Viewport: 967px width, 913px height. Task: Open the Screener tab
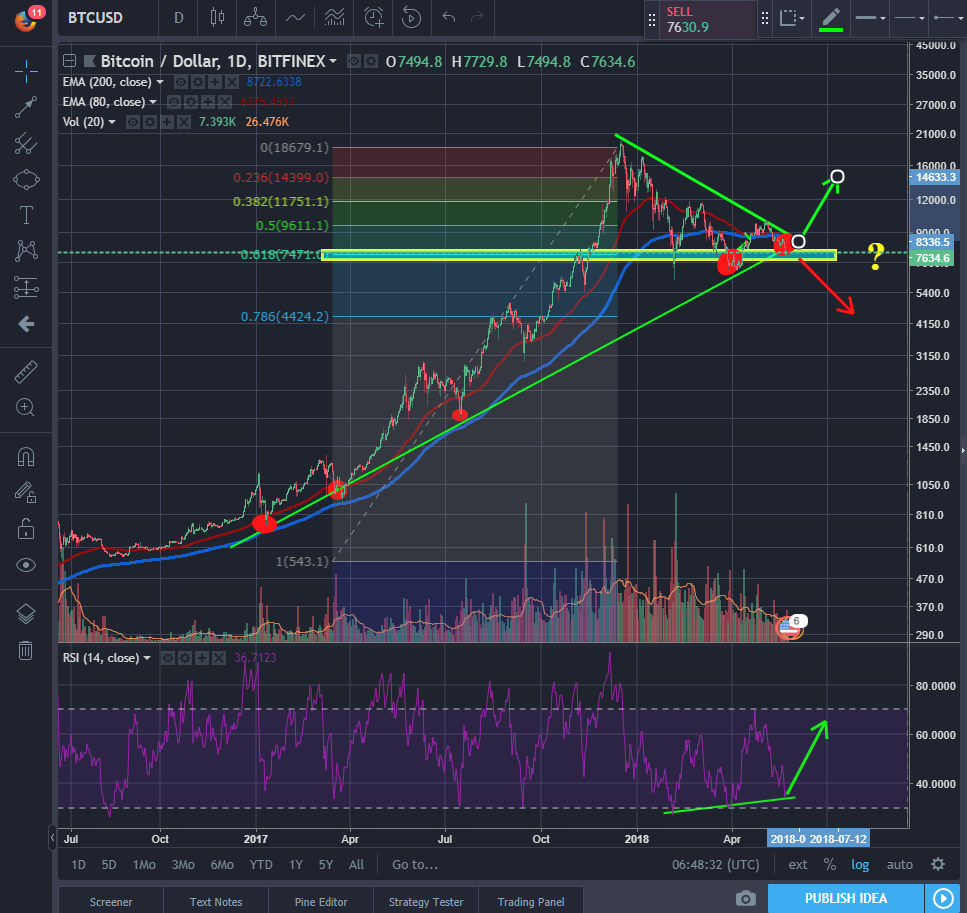[x=111, y=901]
